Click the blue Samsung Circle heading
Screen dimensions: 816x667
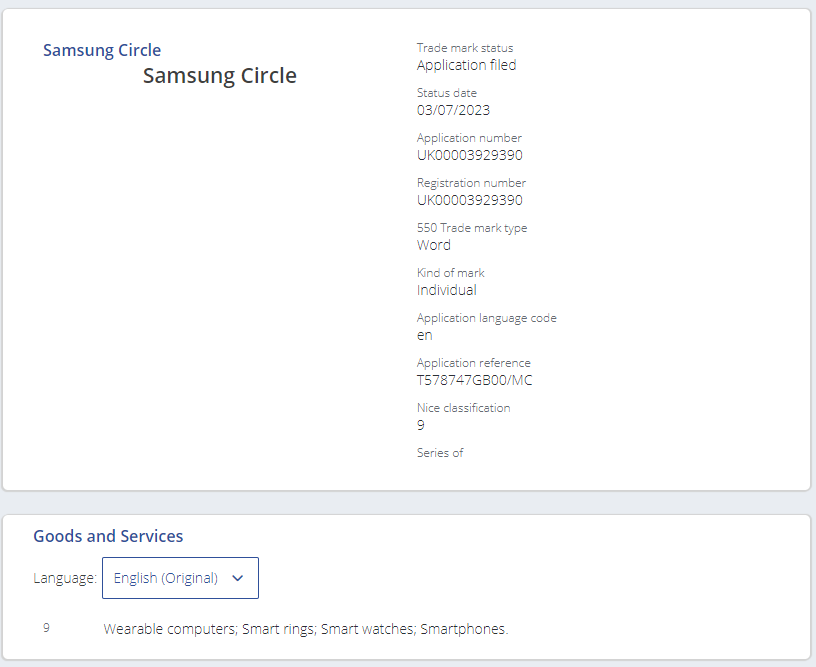pyautogui.click(x=102, y=50)
